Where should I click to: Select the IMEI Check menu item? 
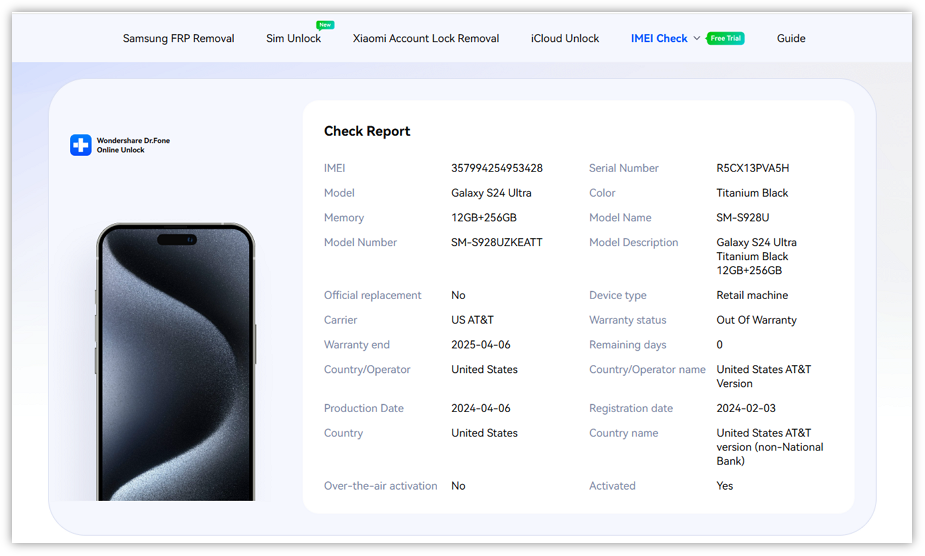659,38
